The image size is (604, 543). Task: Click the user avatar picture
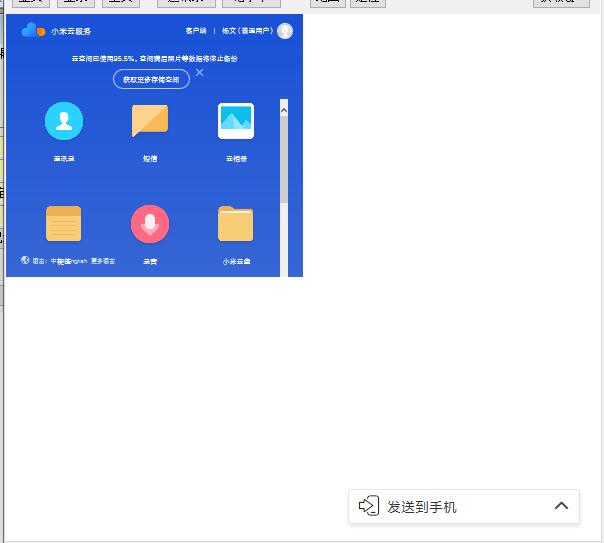point(285,31)
